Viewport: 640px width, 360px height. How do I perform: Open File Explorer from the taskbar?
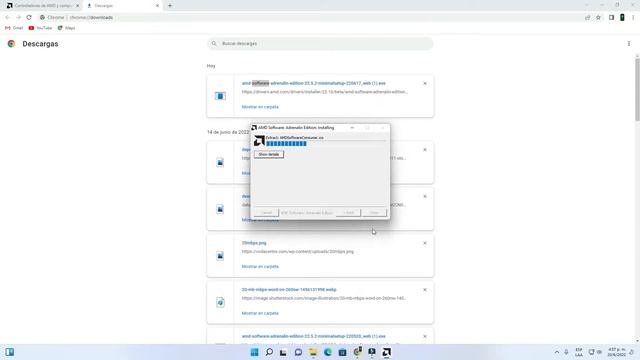[313, 352]
